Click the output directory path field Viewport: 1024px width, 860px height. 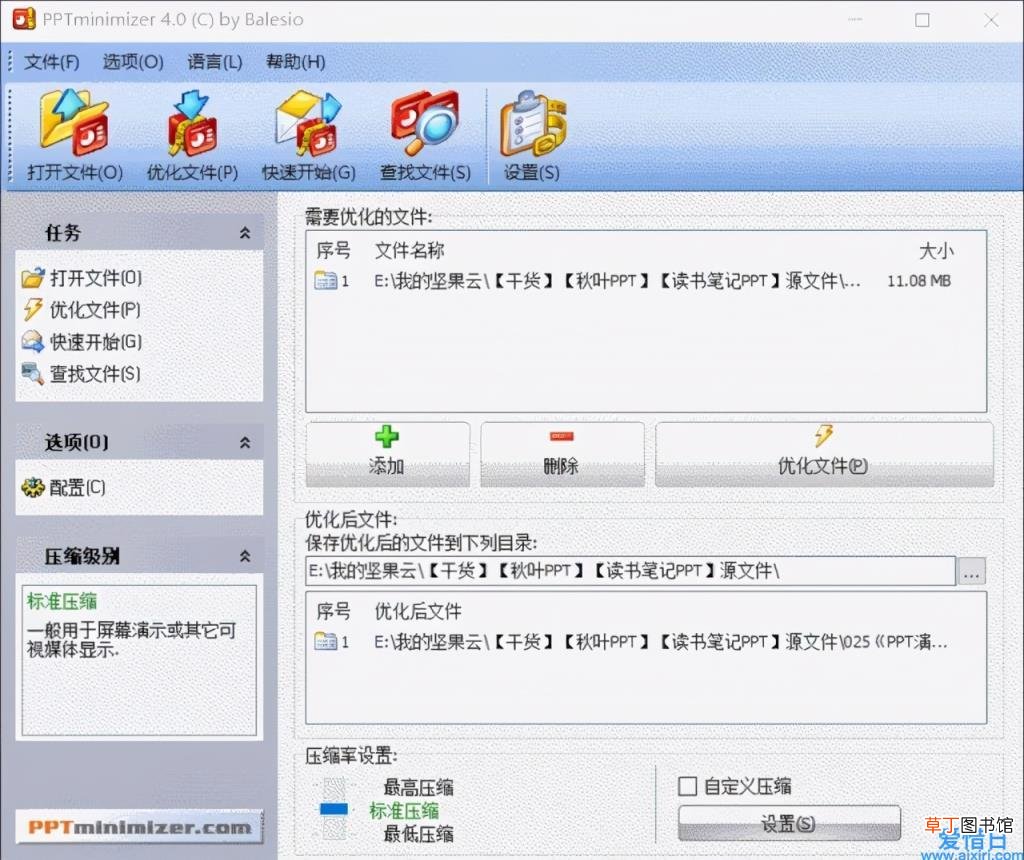pos(630,571)
